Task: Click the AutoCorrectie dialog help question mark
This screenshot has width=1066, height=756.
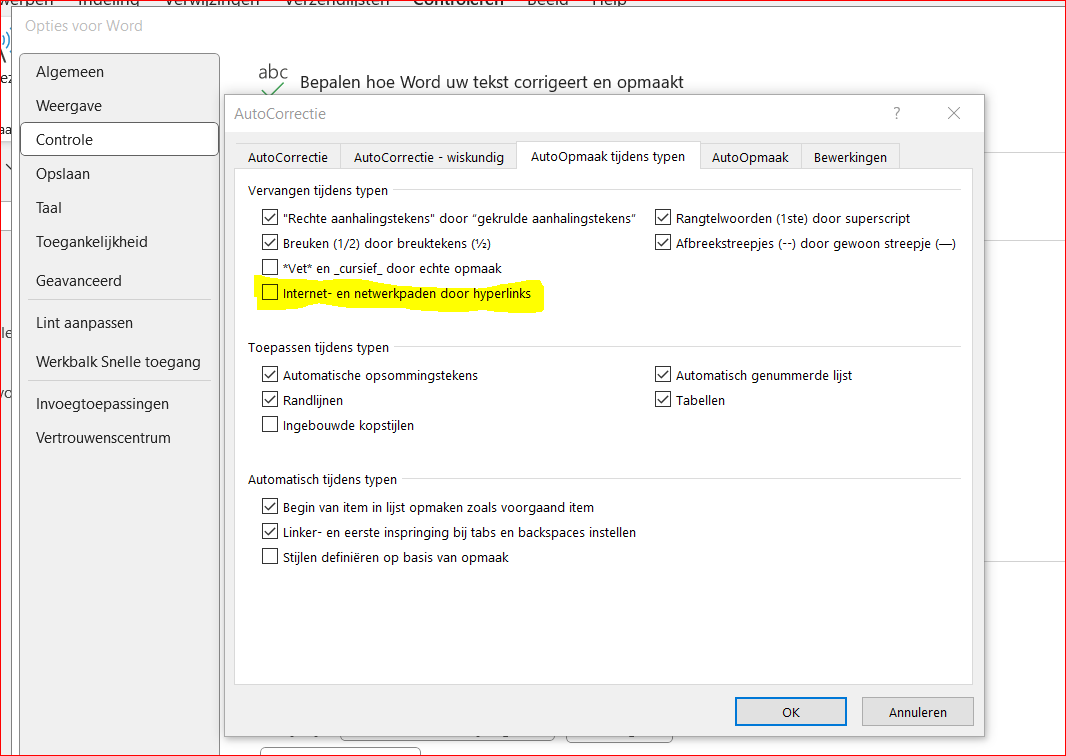Action: tap(897, 114)
